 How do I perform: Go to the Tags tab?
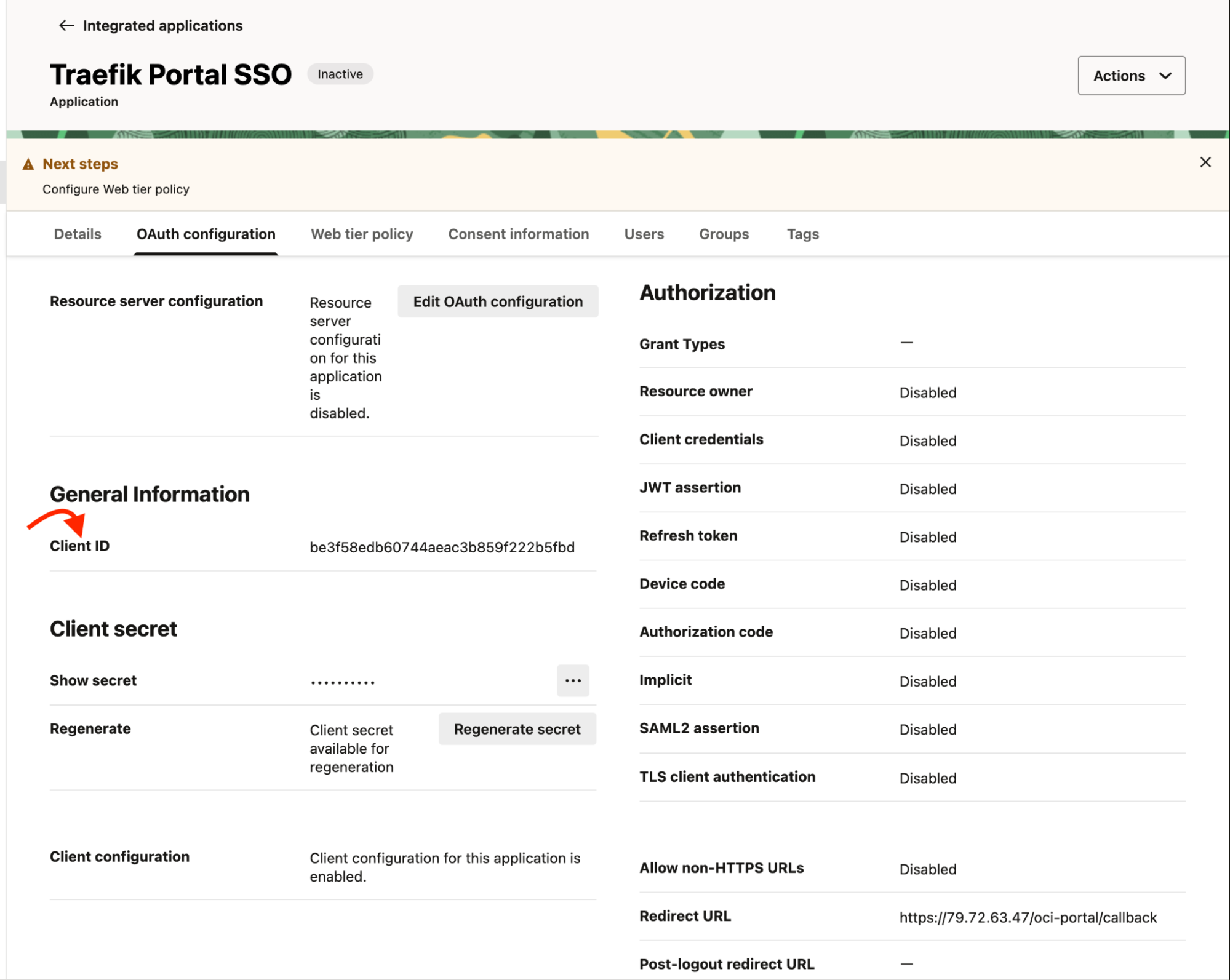802,234
